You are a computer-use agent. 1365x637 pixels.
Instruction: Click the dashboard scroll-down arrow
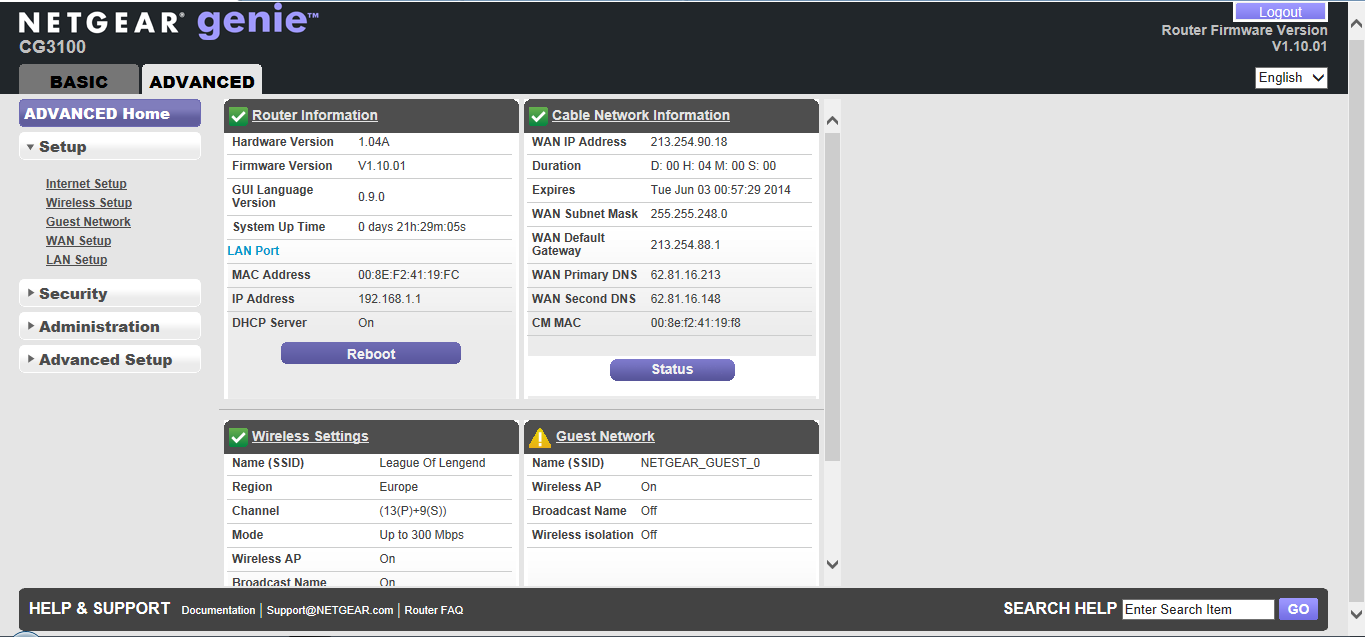coord(832,565)
